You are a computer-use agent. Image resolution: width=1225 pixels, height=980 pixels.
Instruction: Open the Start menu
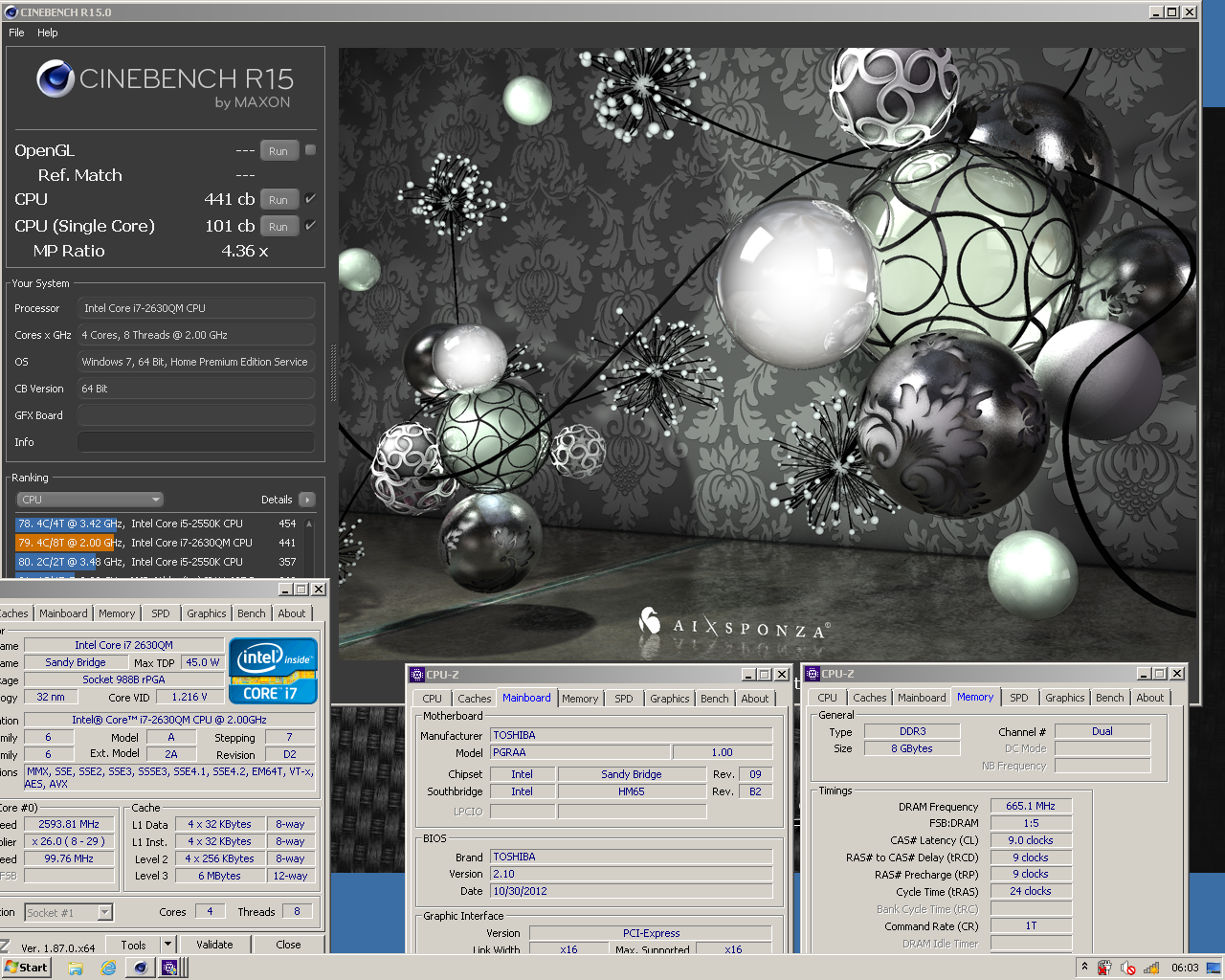click(x=26, y=968)
